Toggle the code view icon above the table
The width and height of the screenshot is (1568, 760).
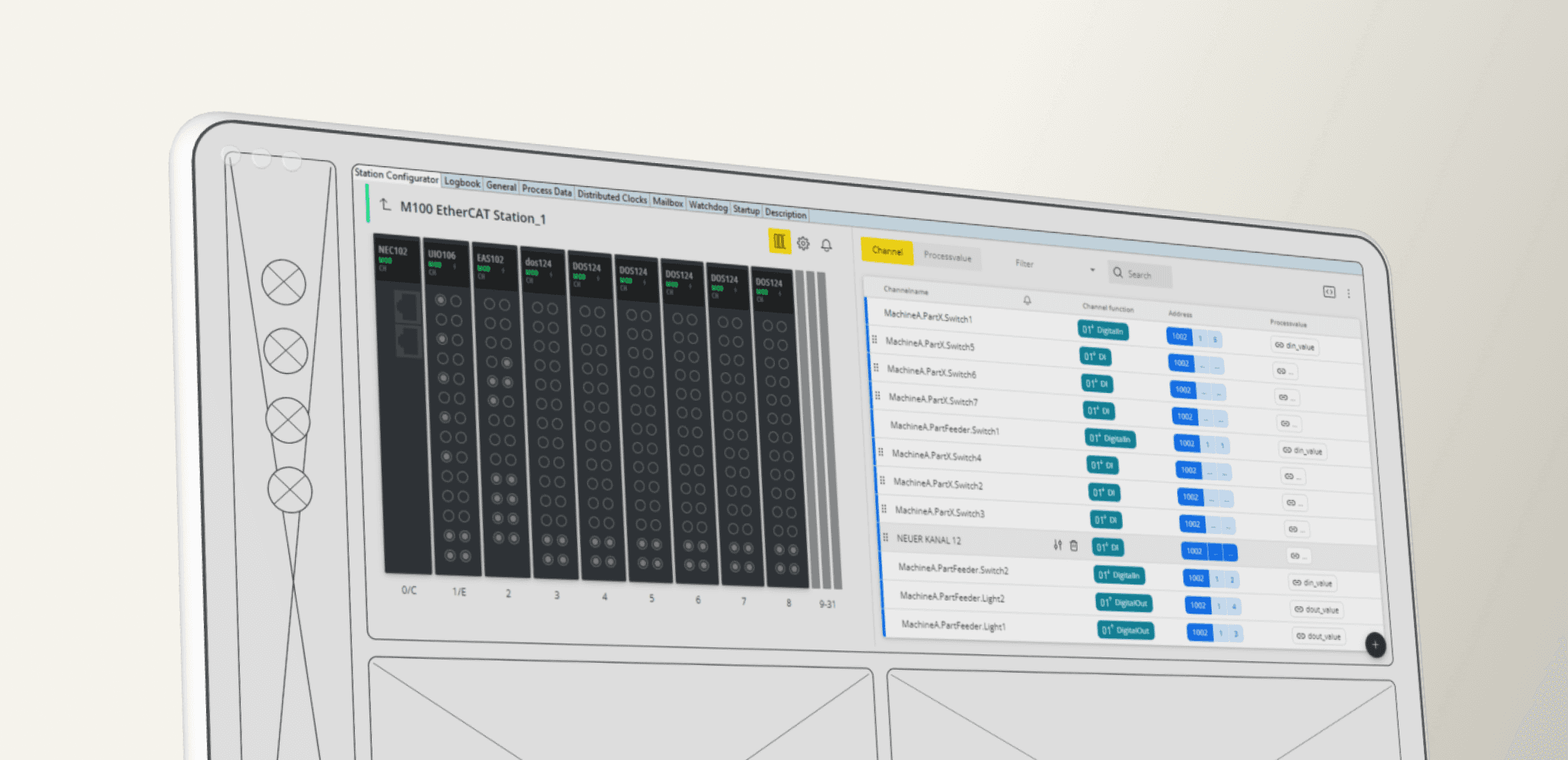[x=1329, y=292]
